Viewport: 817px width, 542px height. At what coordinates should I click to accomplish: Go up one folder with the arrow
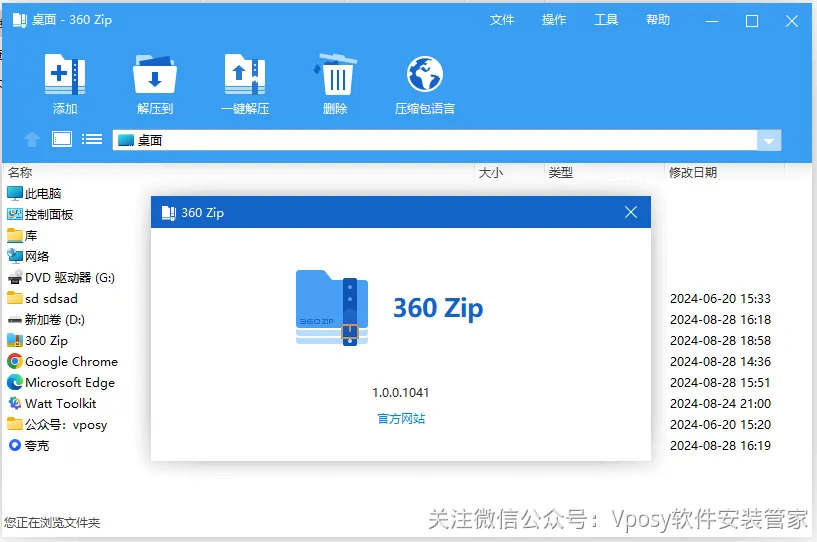[32, 140]
